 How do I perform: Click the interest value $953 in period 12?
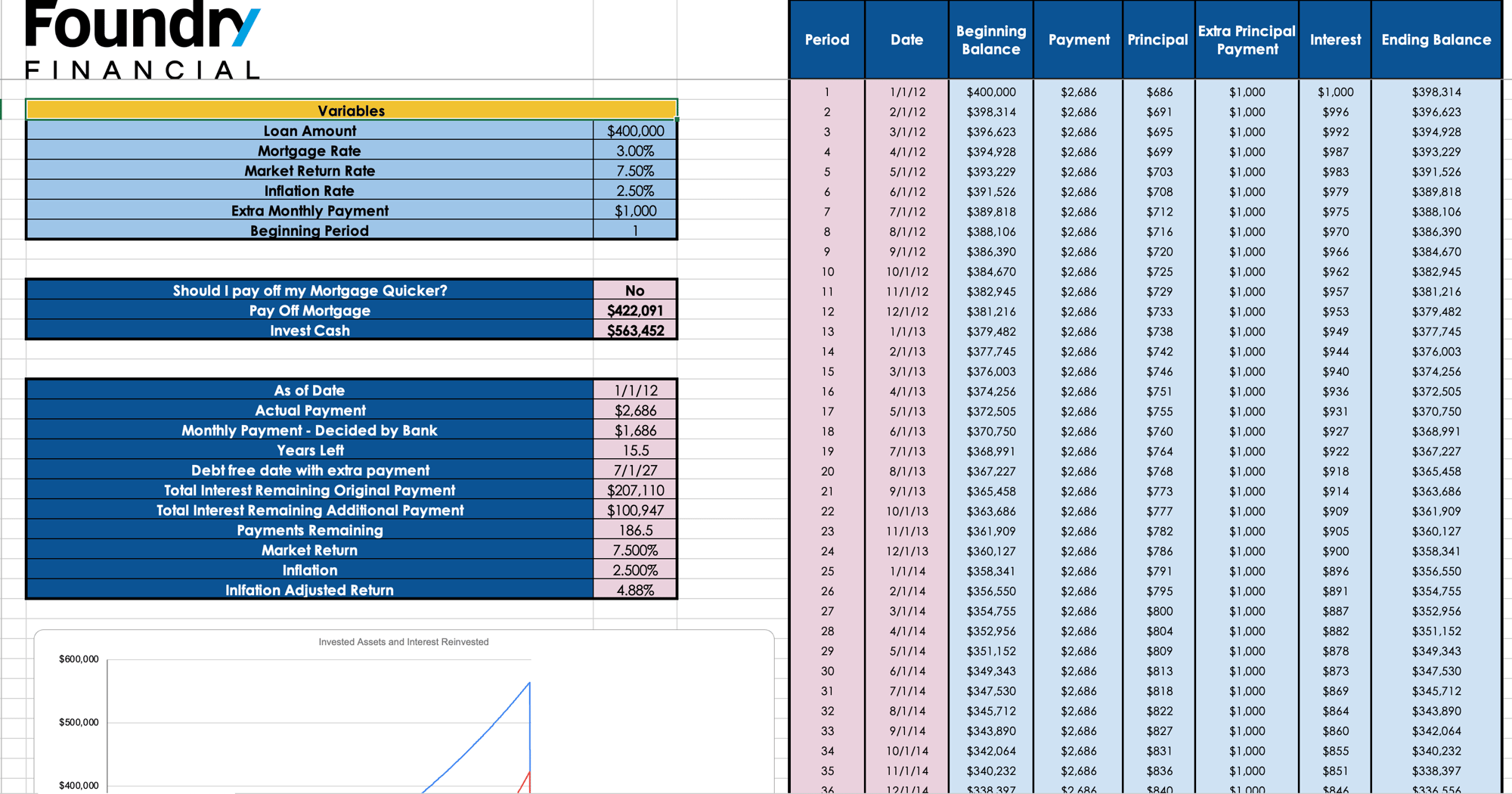[1335, 312]
